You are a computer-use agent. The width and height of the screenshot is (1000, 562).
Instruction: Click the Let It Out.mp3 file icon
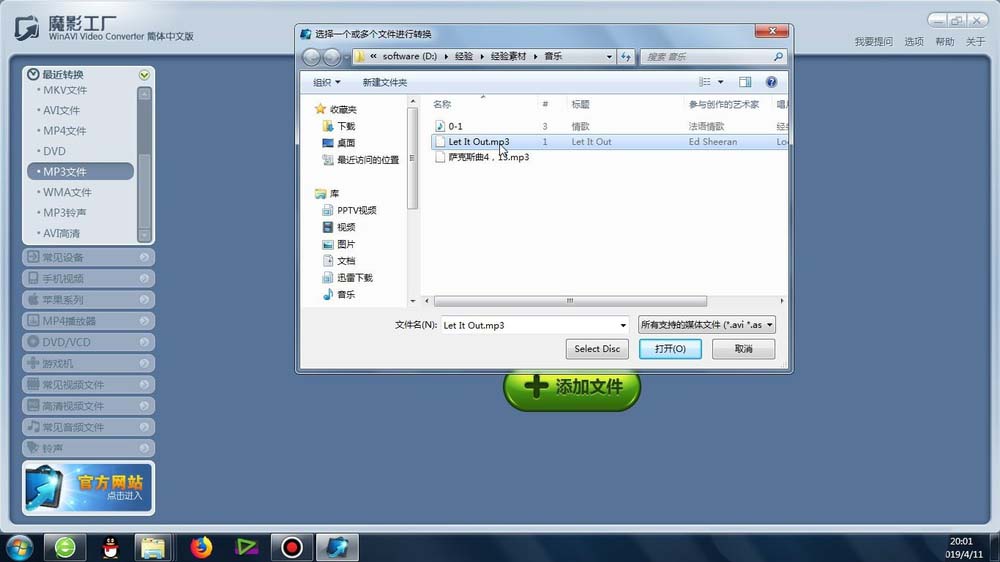(439, 142)
